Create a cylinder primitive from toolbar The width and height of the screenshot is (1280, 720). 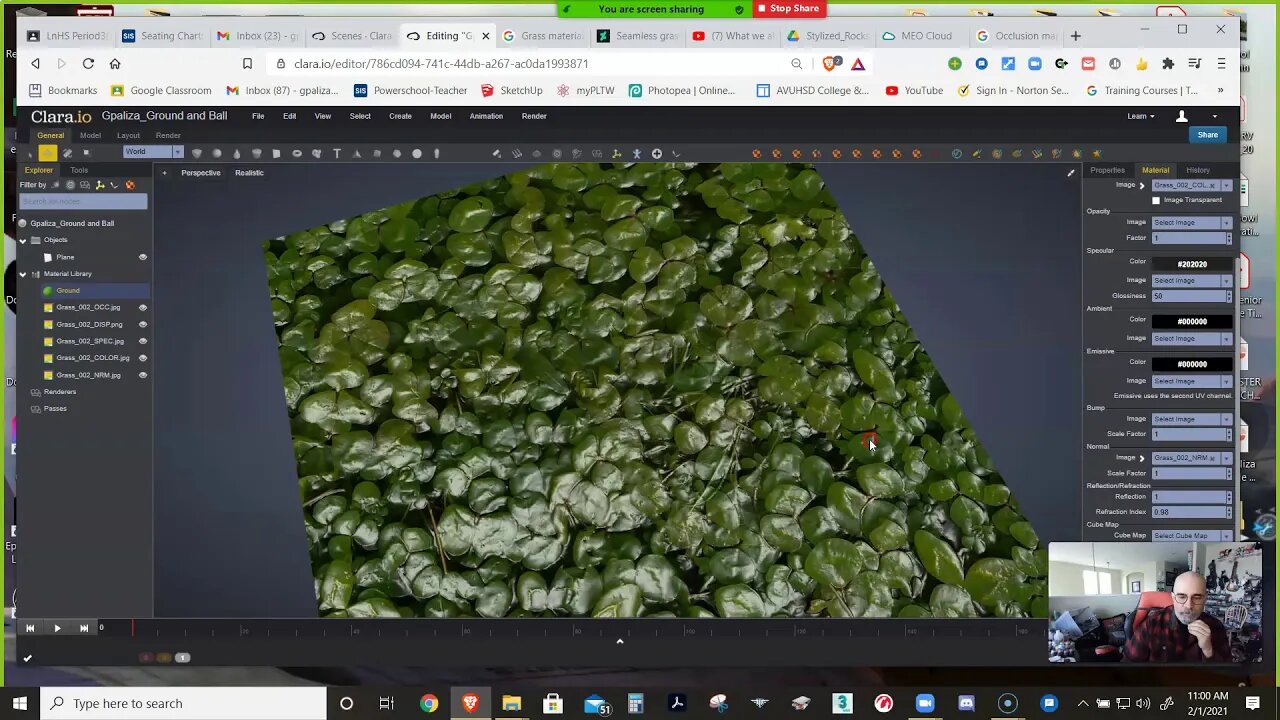point(257,153)
